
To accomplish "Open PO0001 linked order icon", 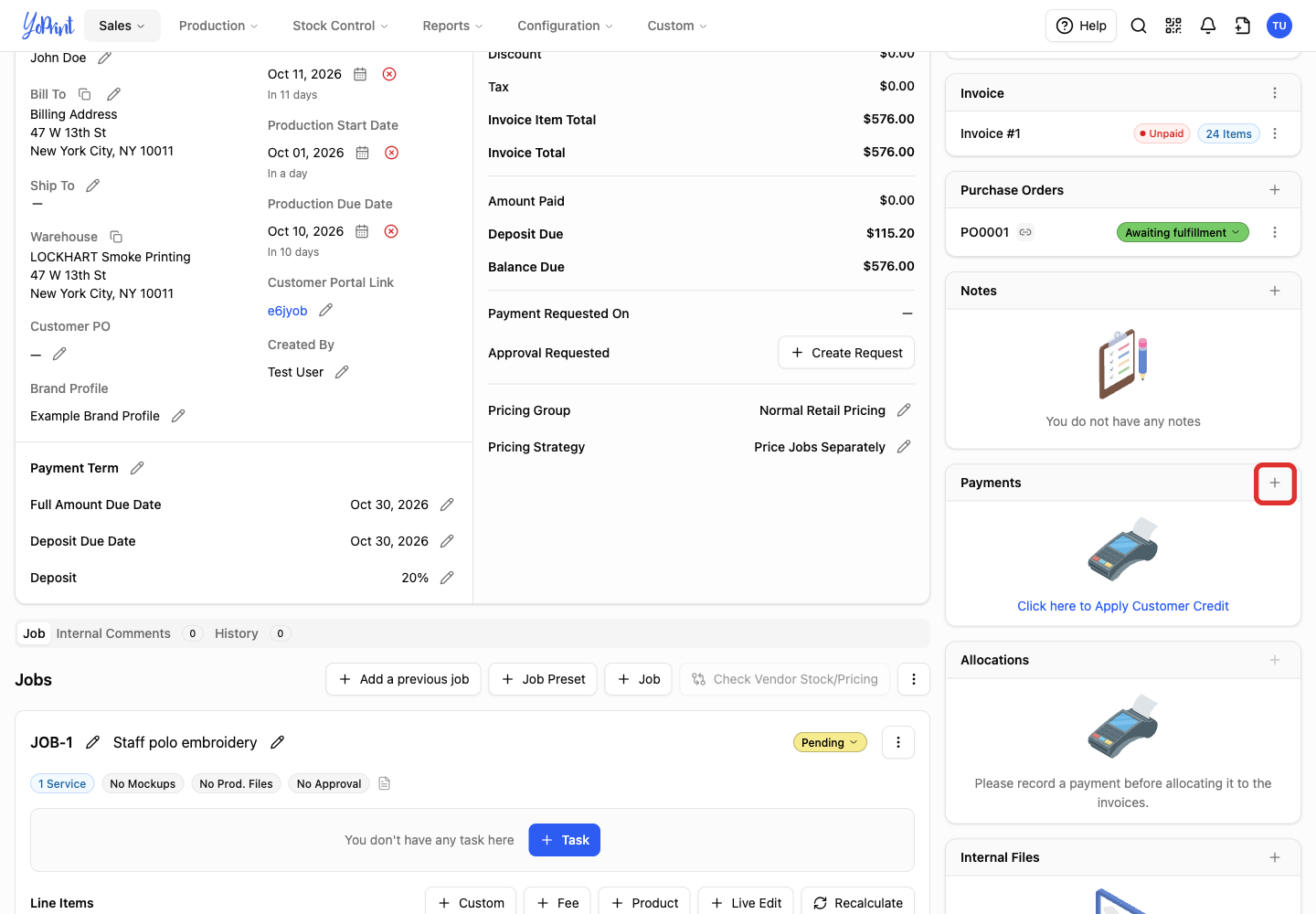I will point(1025,232).
